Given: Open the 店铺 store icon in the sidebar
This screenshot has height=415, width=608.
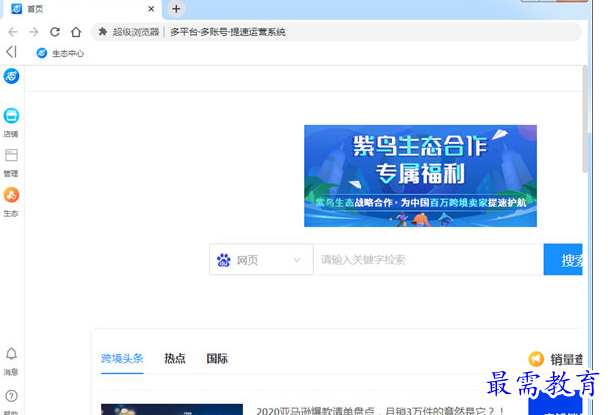Looking at the screenshot, I should 11,116.
